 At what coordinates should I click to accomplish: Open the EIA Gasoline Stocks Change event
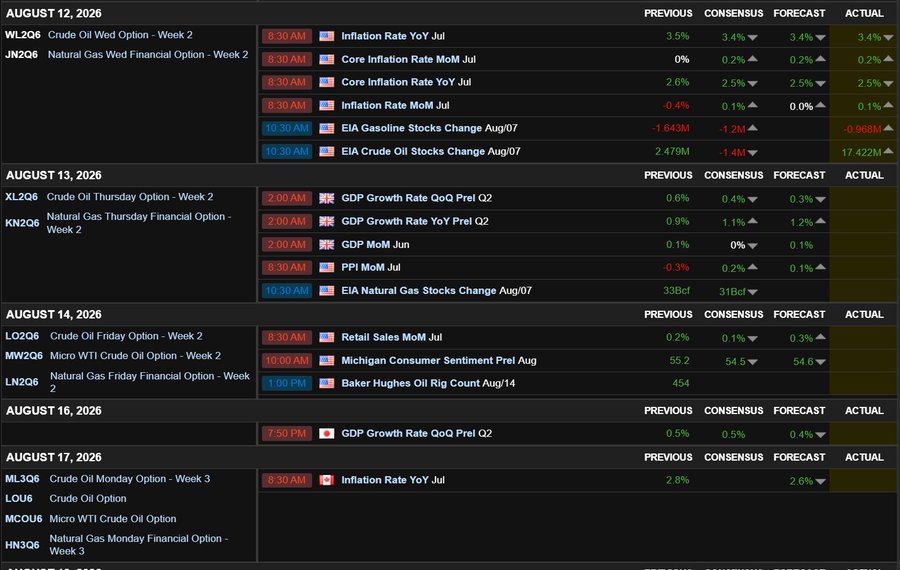click(429, 128)
